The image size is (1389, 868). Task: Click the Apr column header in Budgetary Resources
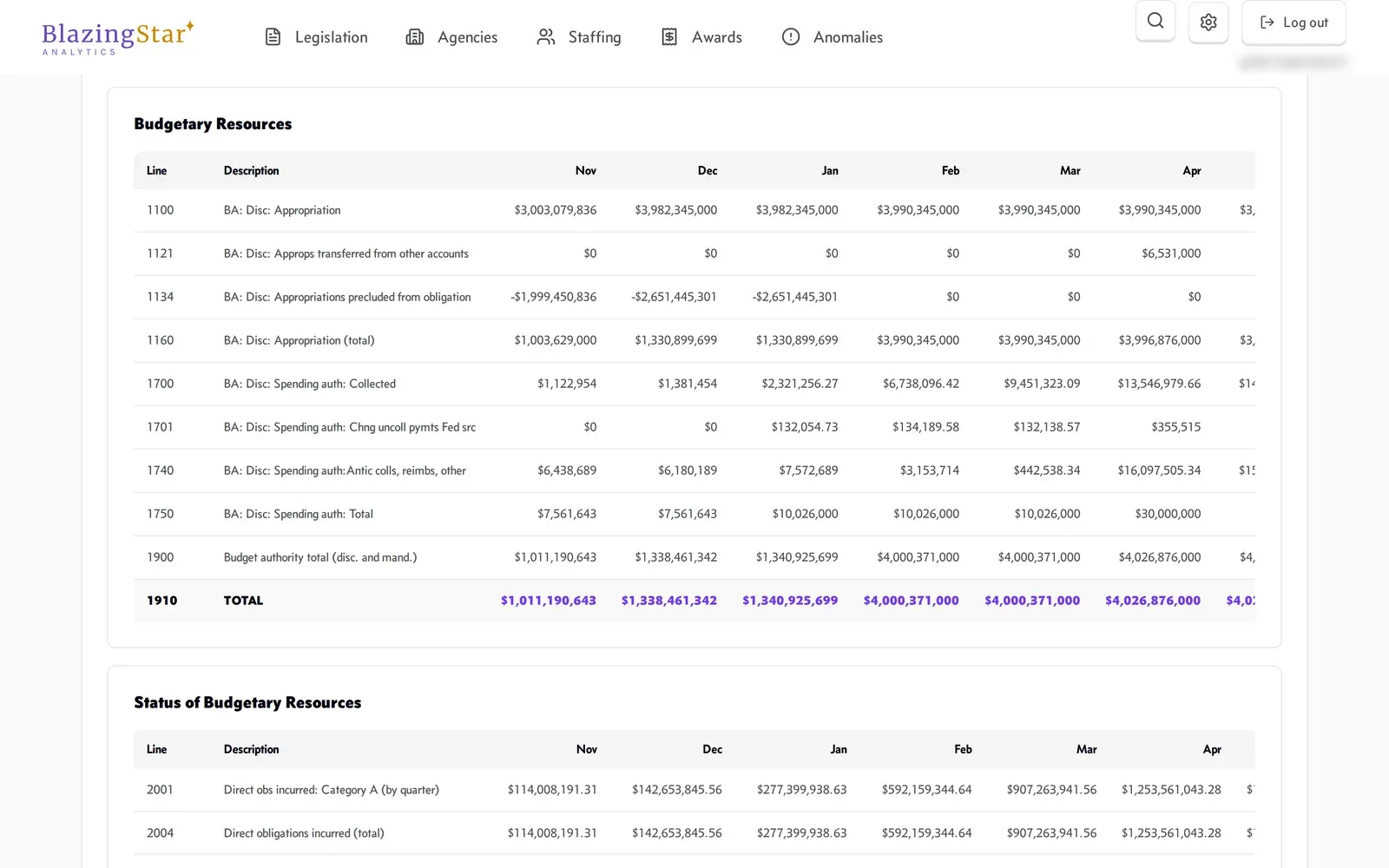[x=1192, y=171]
